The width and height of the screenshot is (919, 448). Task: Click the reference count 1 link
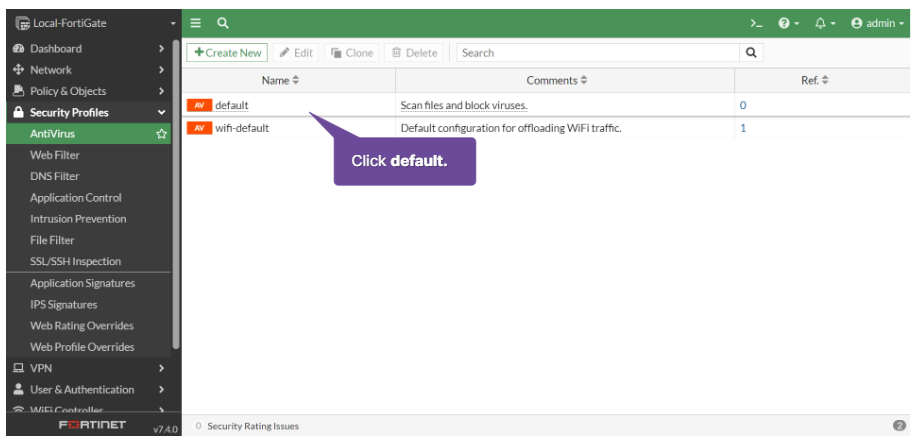tap(743, 128)
